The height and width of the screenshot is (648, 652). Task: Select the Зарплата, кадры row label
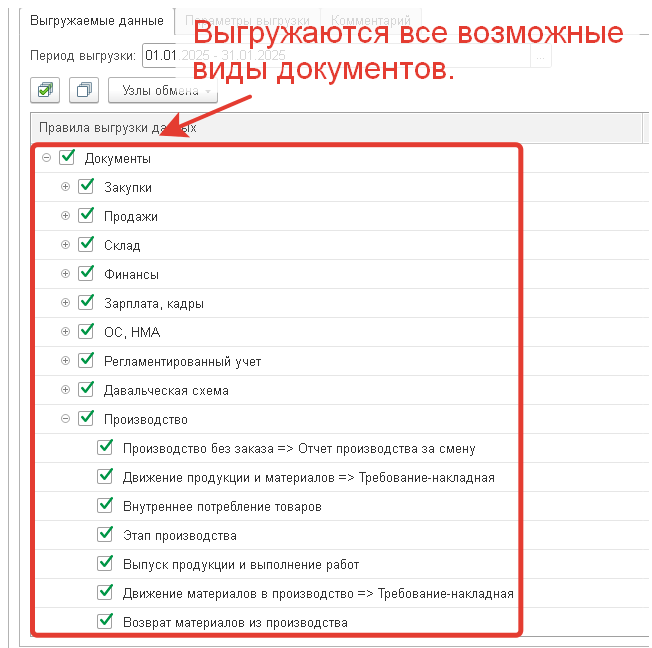[154, 304]
